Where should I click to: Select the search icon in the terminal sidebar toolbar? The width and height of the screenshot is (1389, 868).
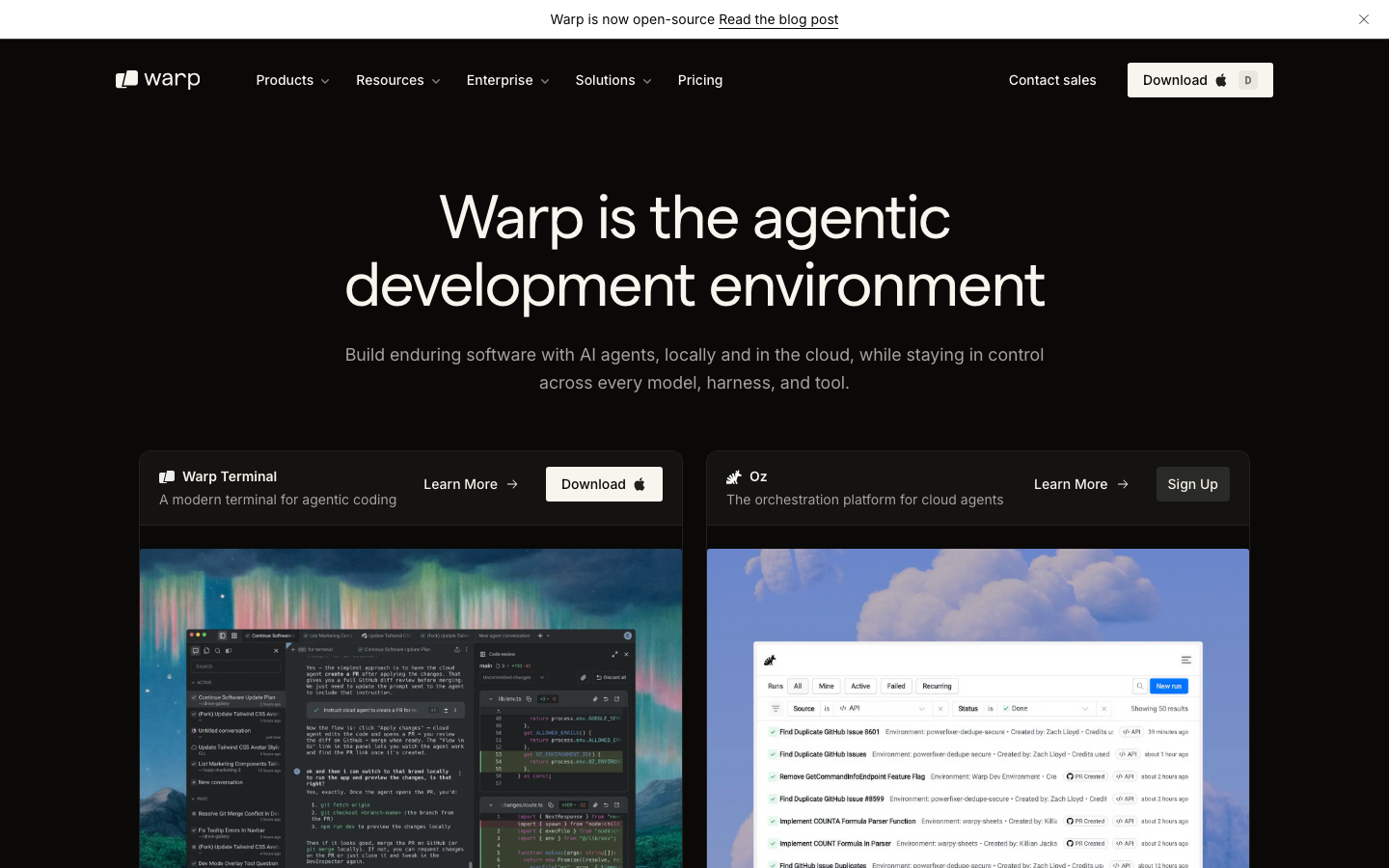coord(217,651)
